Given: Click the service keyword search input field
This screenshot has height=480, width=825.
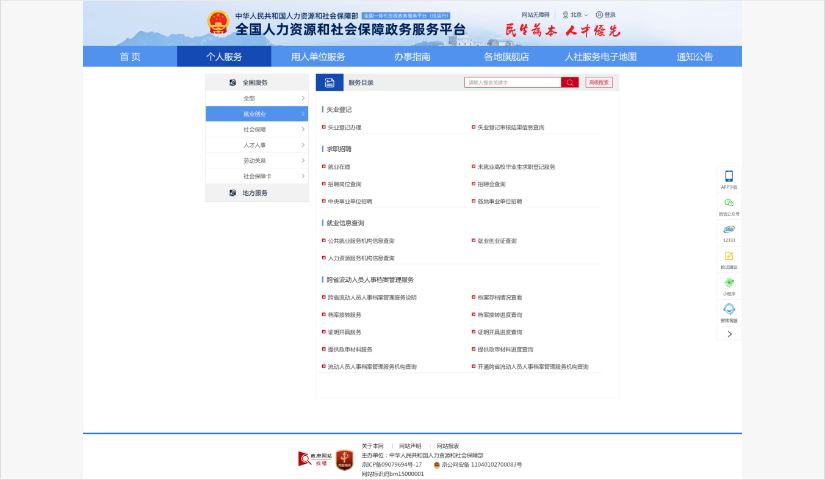Looking at the screenshot, I should [512, 83].
